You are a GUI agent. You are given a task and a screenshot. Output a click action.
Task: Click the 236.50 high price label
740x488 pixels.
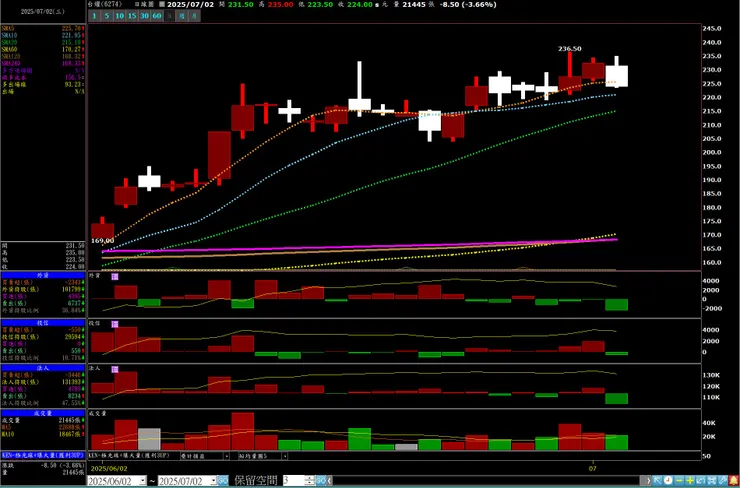pyautogui.click(x=570, y=49)
